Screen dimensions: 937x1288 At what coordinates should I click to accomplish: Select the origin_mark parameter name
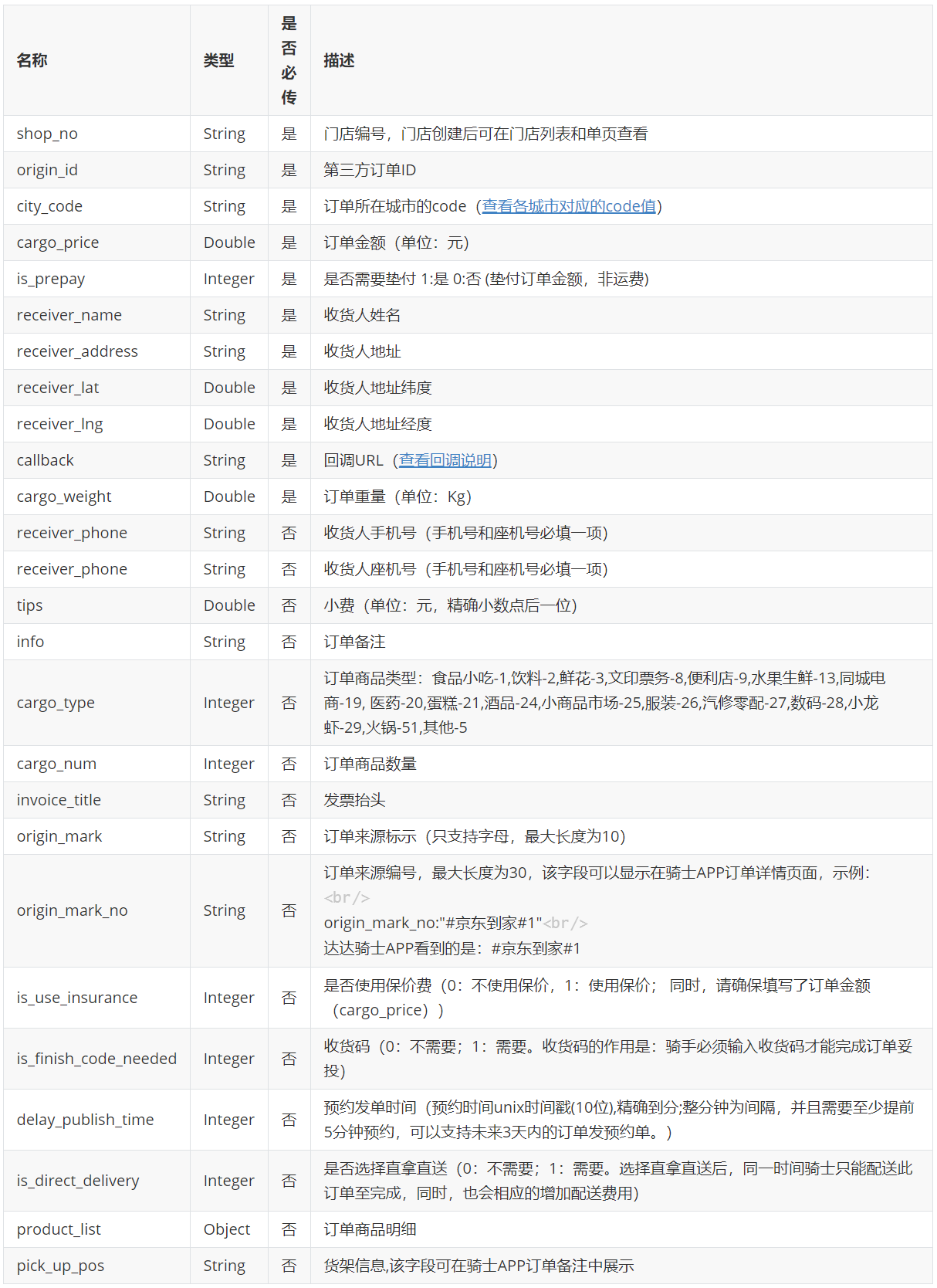pos(59,836)
